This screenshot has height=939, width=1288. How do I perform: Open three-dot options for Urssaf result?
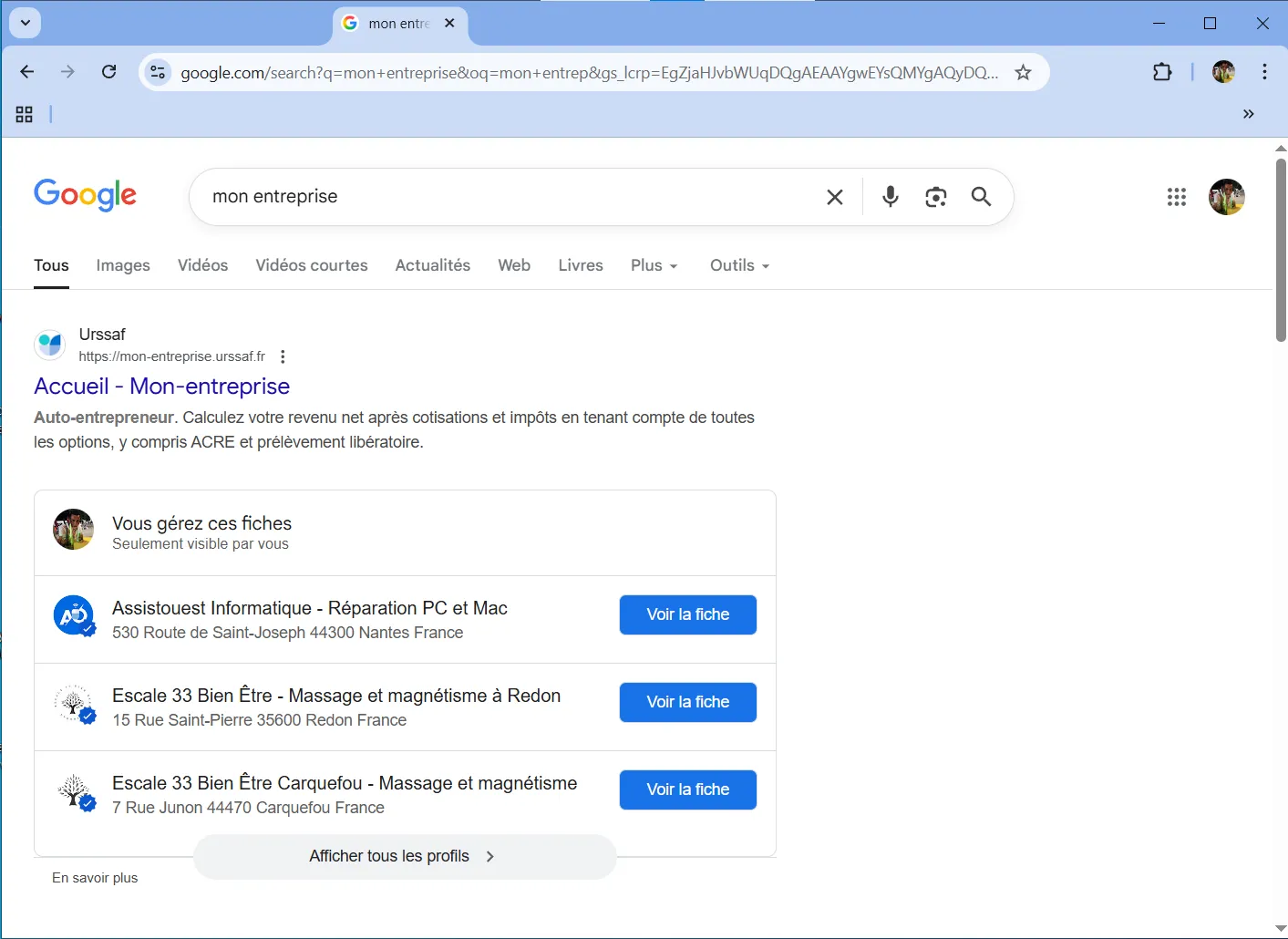pos(283,356)
